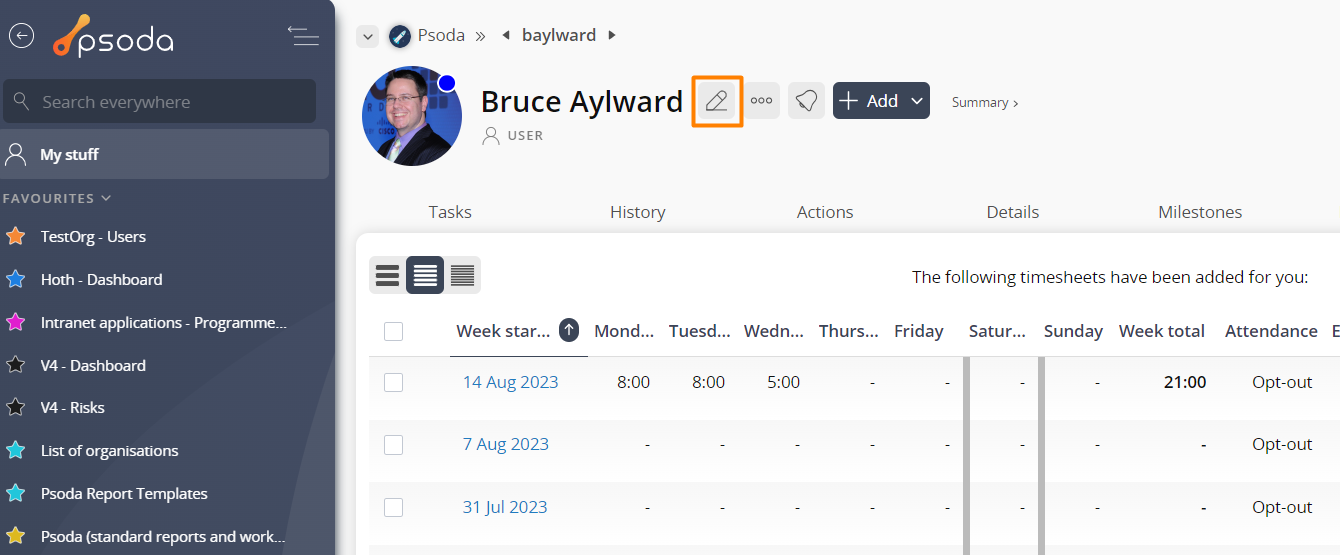Screen dimensions: 1340x555
Task: Click the notification bell icon
Action: [x=806, y=101]
